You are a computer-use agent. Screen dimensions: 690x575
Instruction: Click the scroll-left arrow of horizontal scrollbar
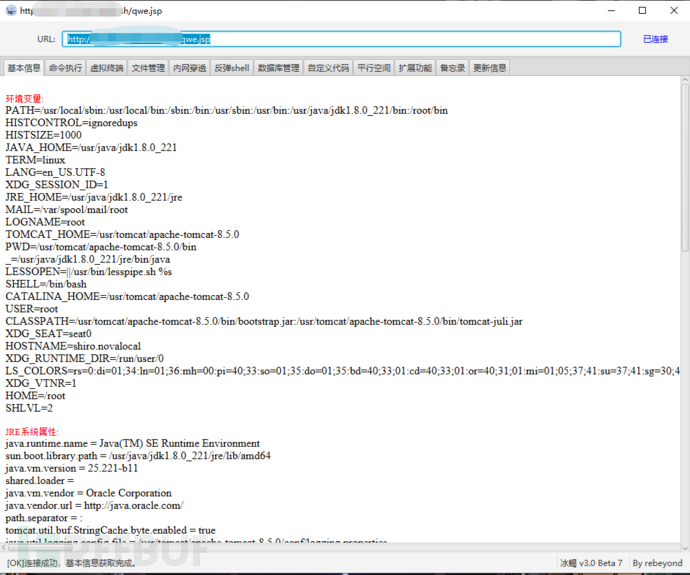coord(4,548)
